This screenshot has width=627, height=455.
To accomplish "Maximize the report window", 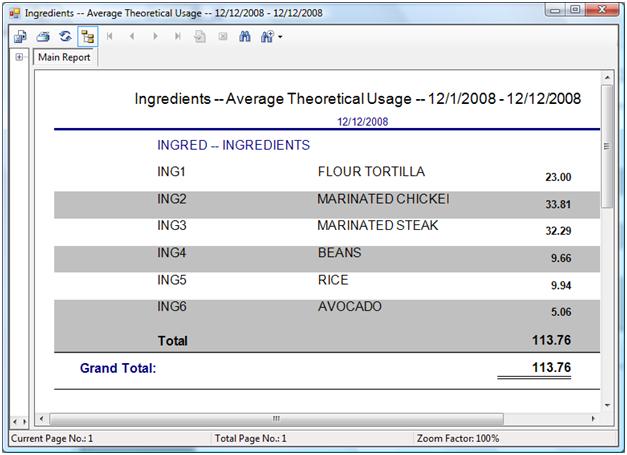I will (575, 10).
